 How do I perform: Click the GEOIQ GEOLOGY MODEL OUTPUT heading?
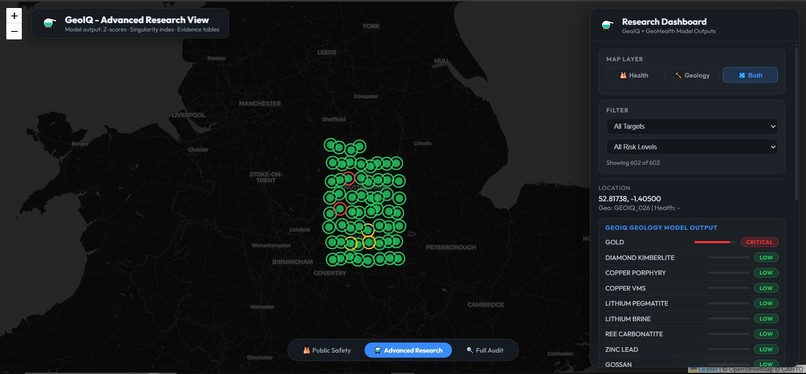click(661, 228)
